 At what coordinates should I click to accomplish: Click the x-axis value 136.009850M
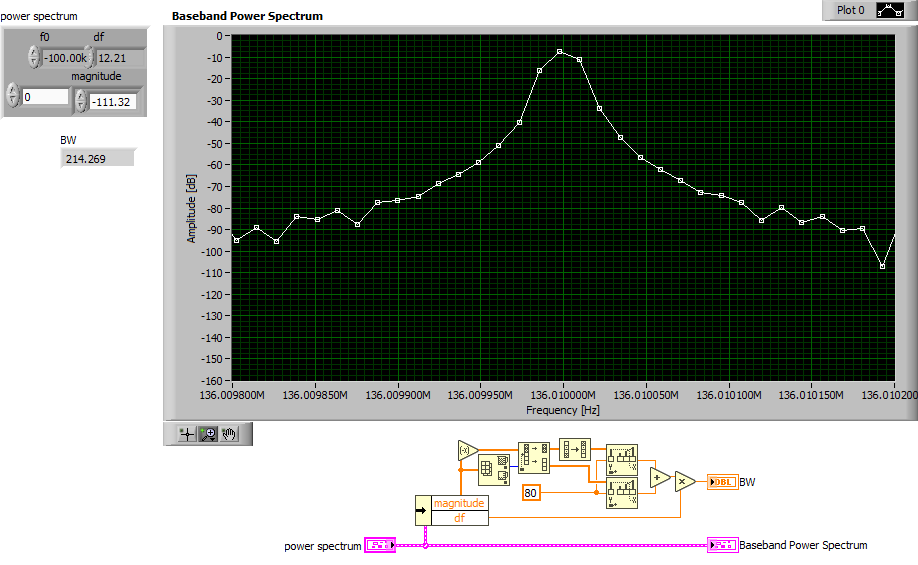(315, 395)
